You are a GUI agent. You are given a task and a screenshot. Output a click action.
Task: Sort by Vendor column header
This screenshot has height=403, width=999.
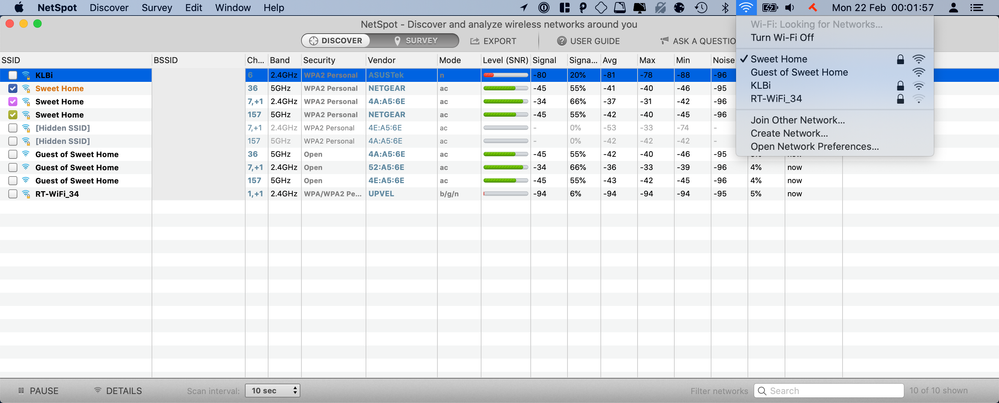pyautogui.click(x=401, y=60)
